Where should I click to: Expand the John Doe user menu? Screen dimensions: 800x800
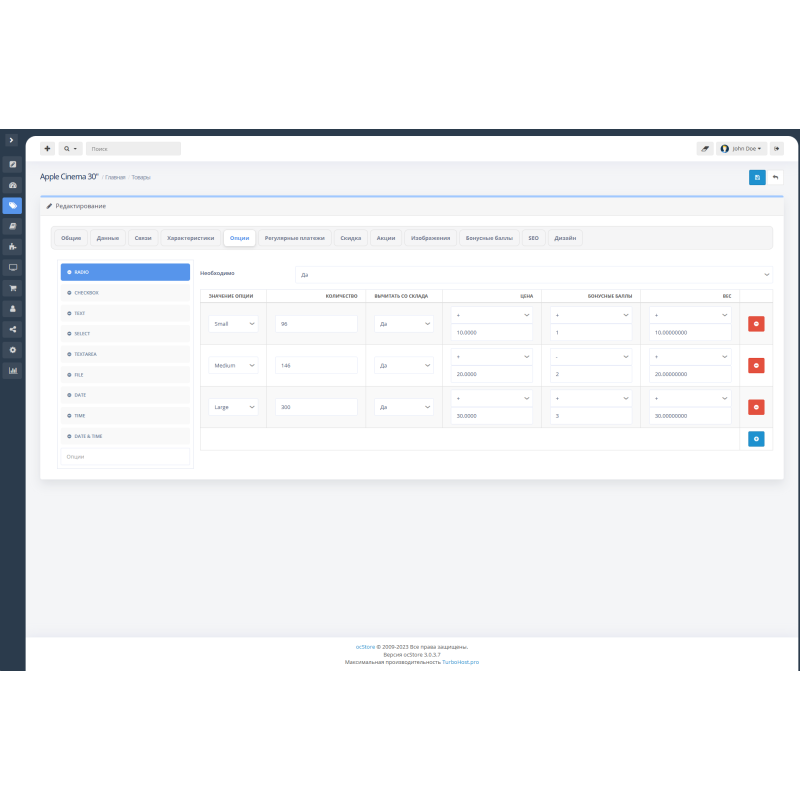click(x=743, y=147)
